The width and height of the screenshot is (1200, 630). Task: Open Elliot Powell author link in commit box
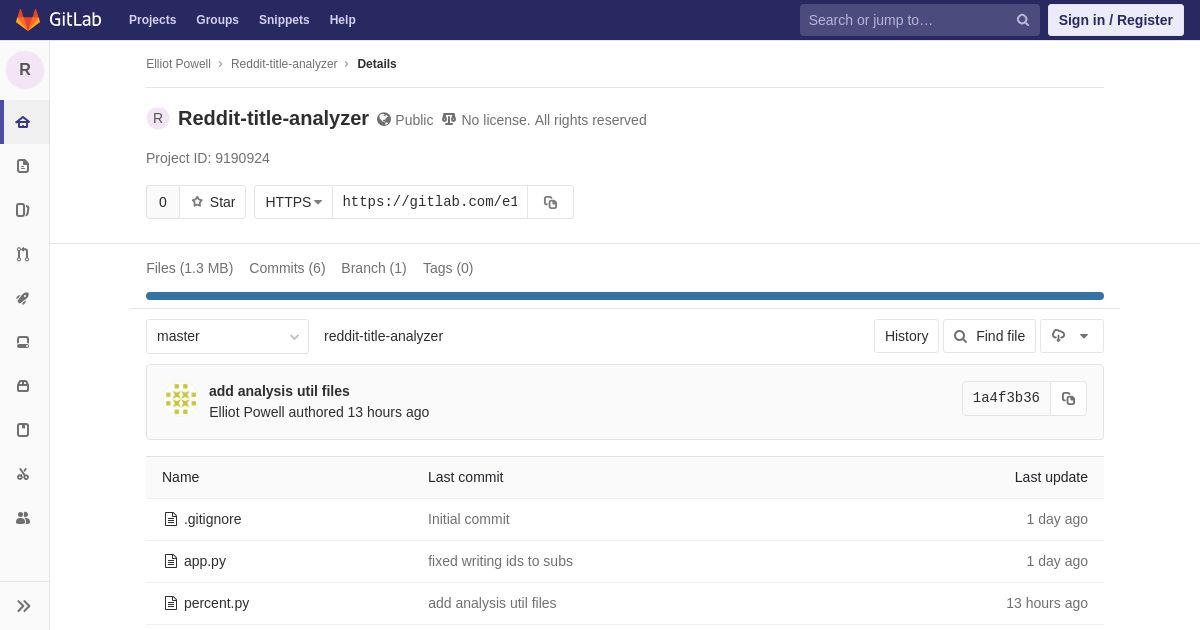click(247, 412)
